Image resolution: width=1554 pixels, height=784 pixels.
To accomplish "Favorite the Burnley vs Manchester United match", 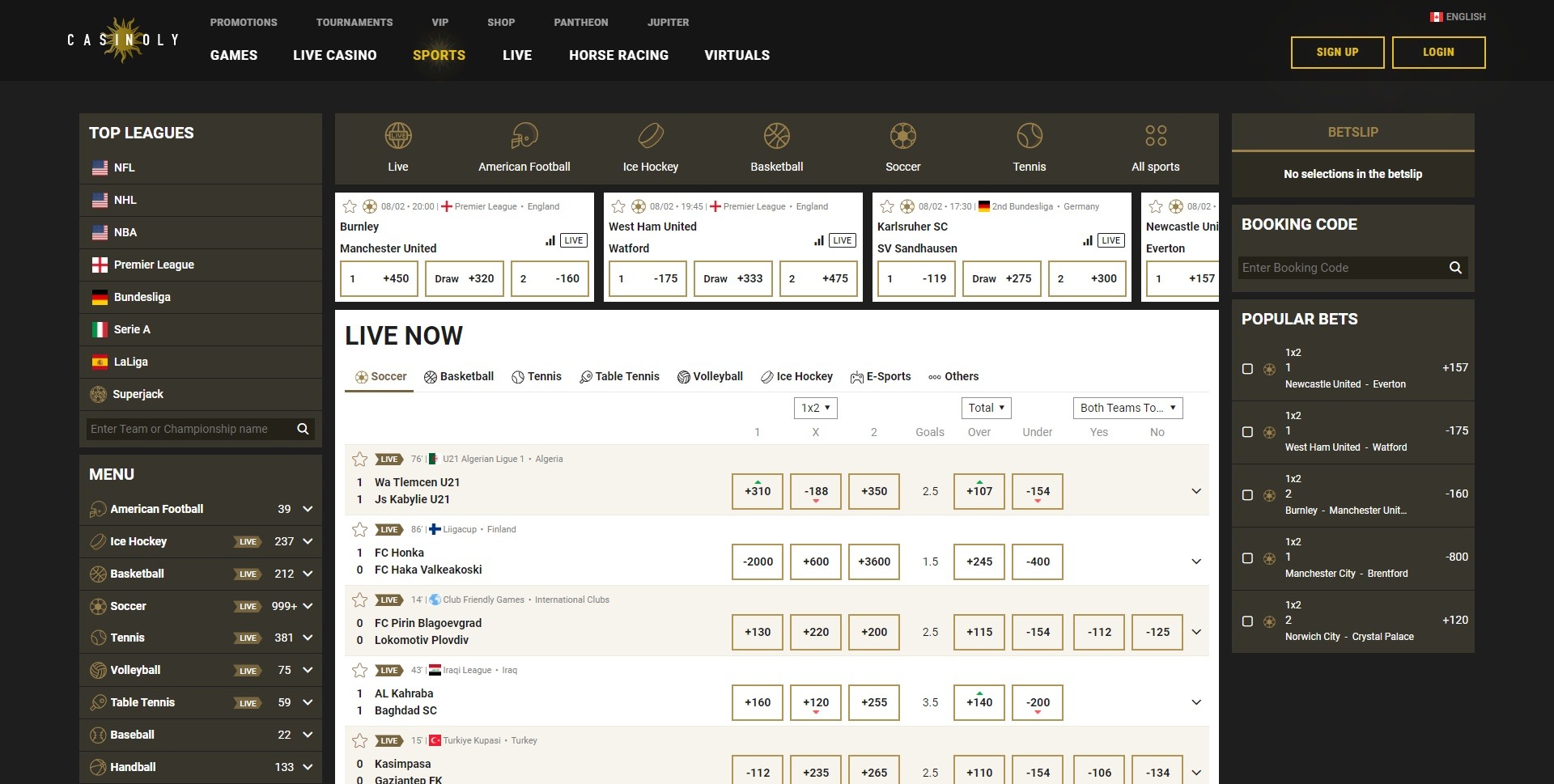I will point(350,206).
